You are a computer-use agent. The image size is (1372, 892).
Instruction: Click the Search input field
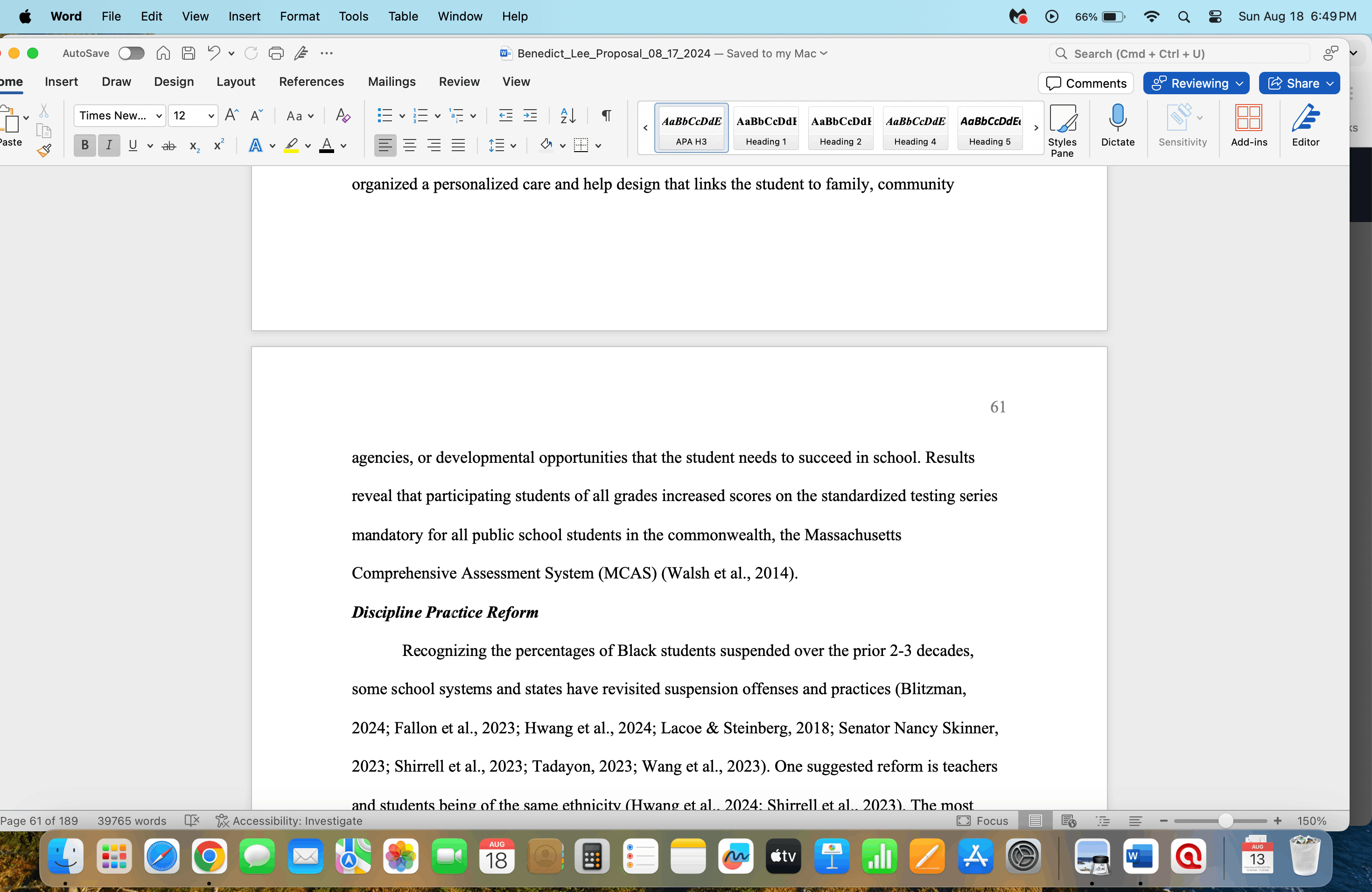pyautogui.click(x=1179, y=54)
